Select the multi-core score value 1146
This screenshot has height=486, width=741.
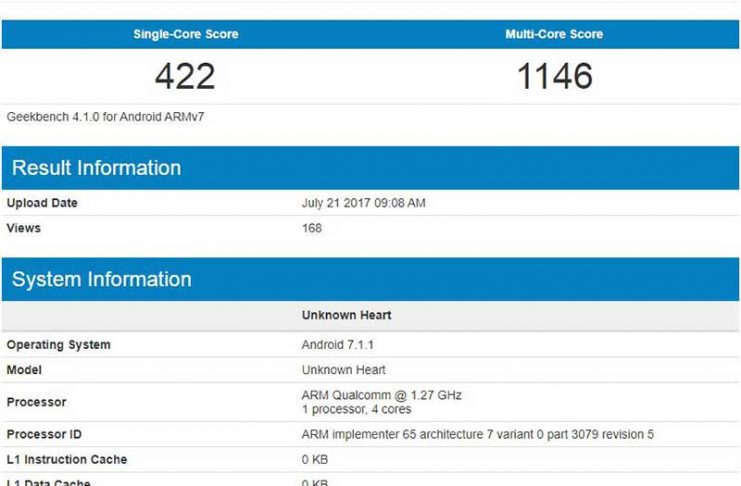point(554,76)
